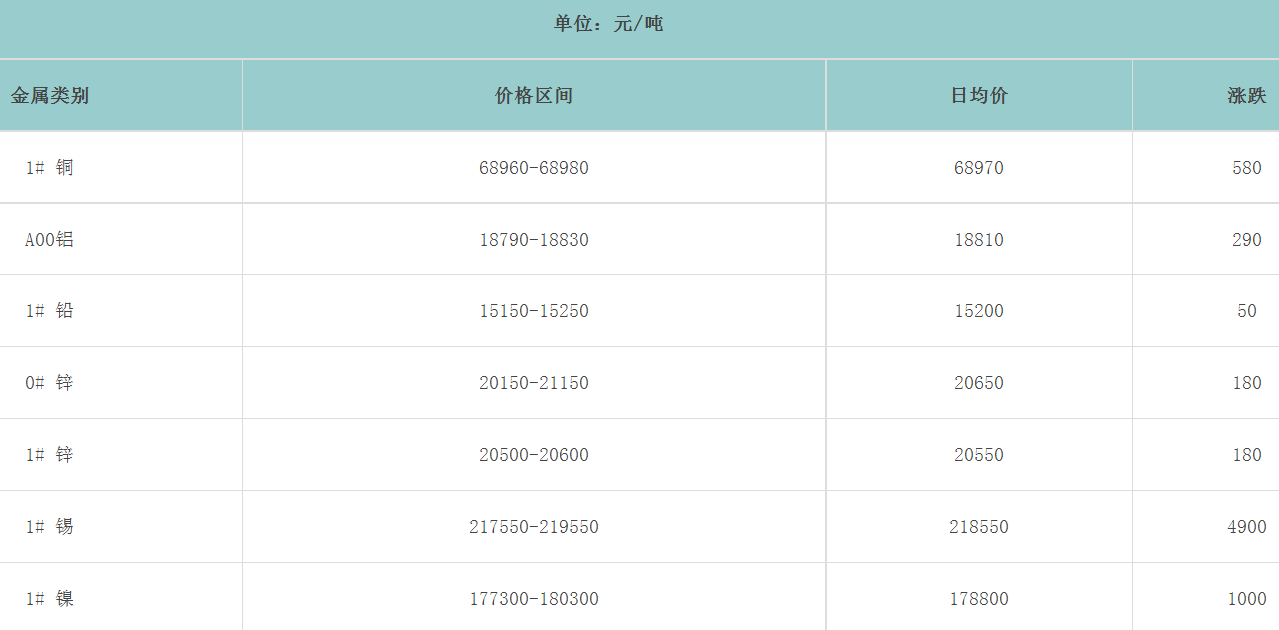Click price range 18790-18830

534,240
